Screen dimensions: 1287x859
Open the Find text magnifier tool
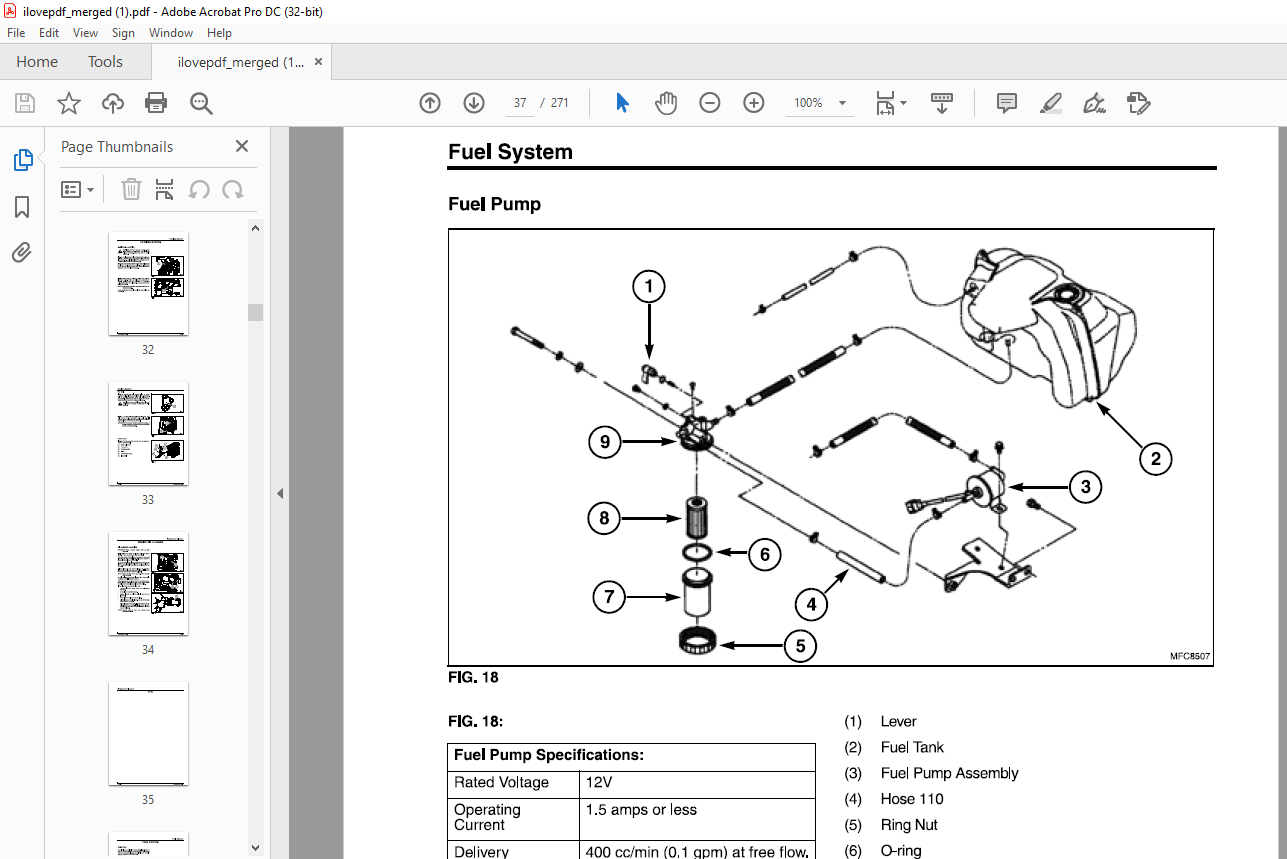click(201, 103)
